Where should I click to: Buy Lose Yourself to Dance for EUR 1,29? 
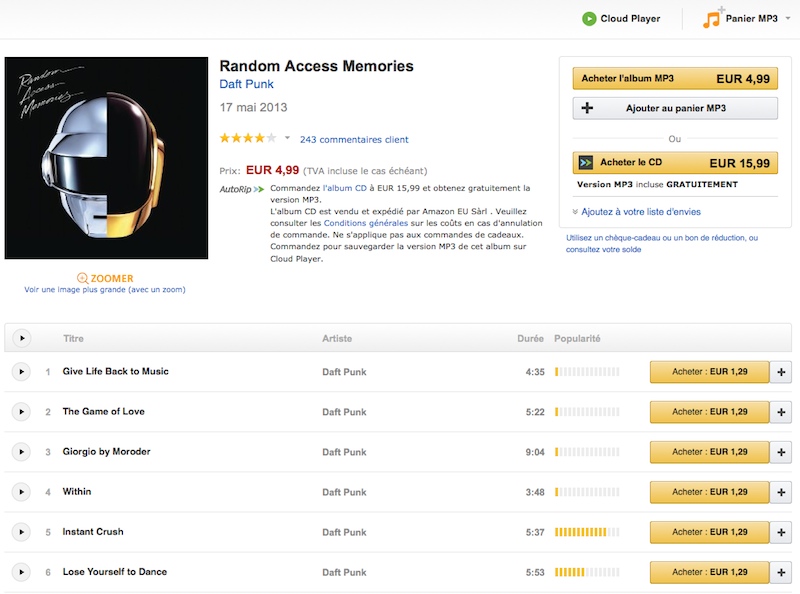point(709,572)
